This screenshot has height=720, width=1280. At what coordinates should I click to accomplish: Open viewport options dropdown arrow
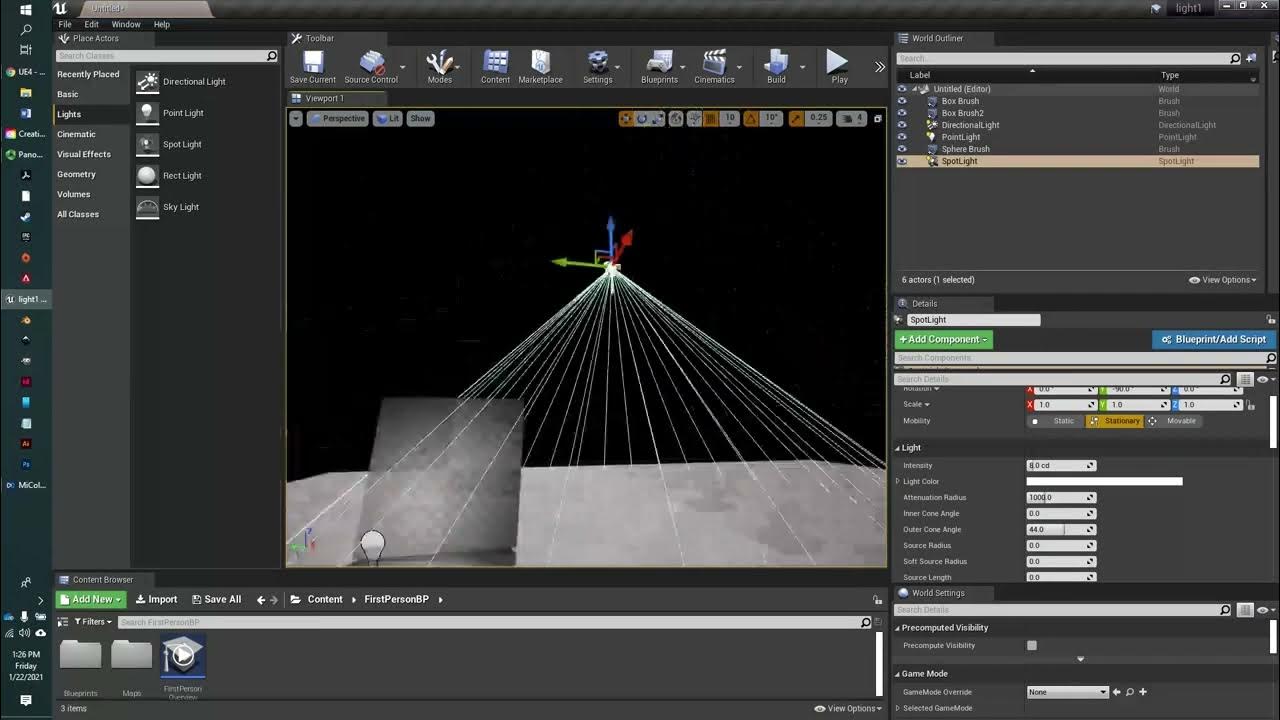coord(296,118)
